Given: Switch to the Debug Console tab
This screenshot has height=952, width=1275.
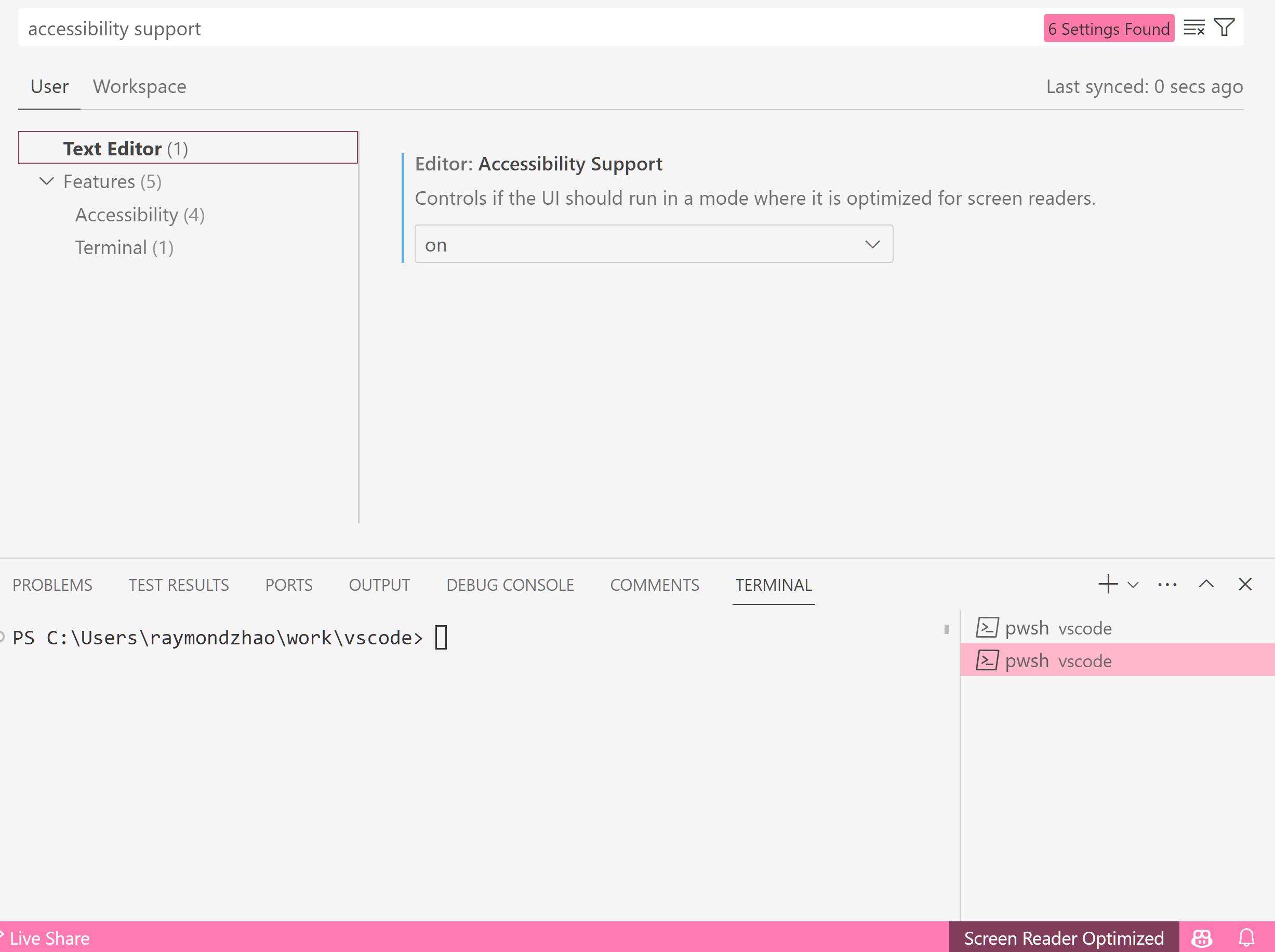Looking at the screenshot, I should pyautogui.click(x=510, y=585).
